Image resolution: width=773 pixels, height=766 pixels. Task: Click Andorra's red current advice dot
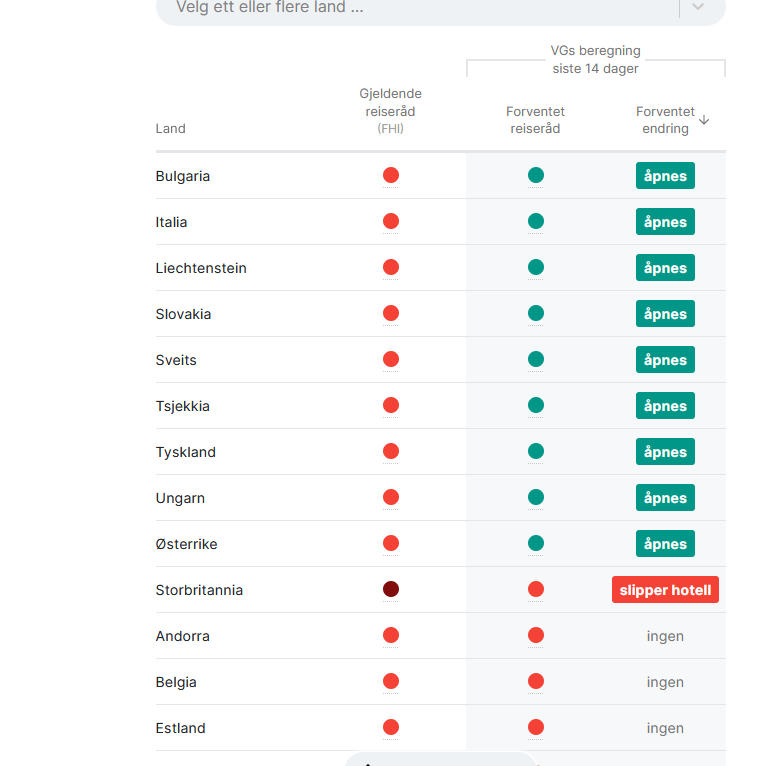click(x=391, y=636)
